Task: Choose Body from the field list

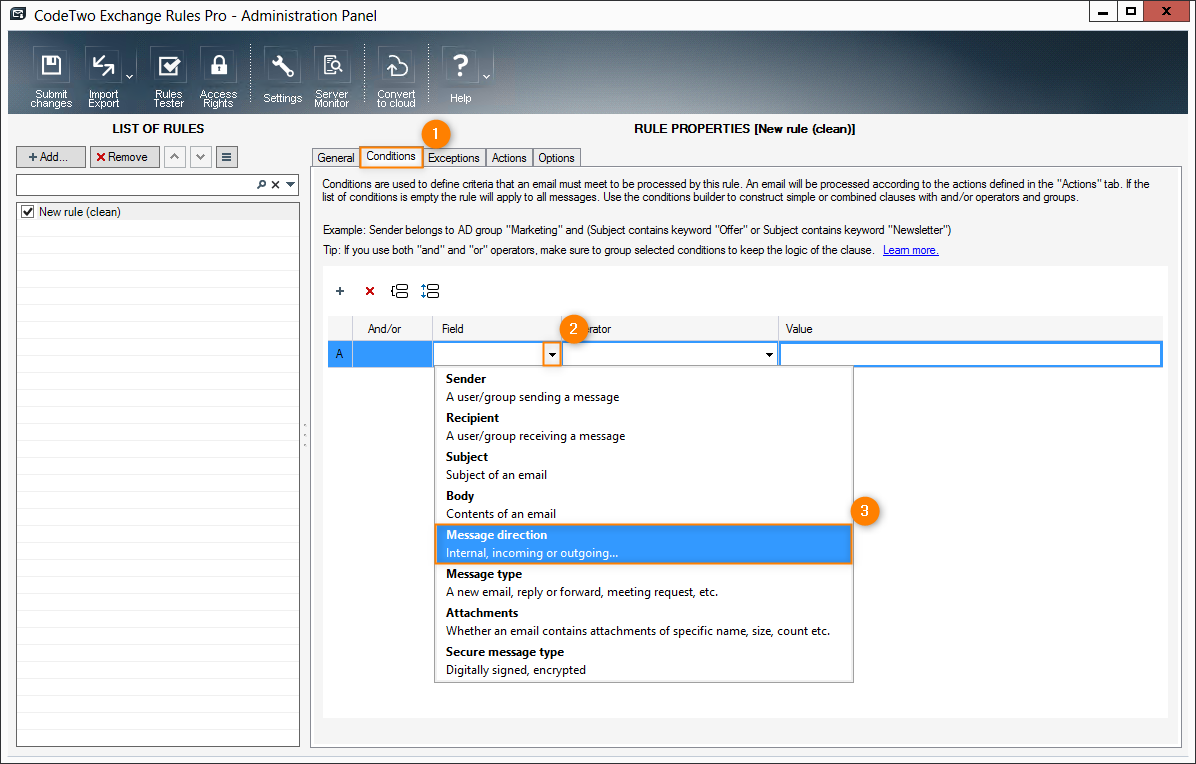Action: pyautogui.click(x=643, y=505)
